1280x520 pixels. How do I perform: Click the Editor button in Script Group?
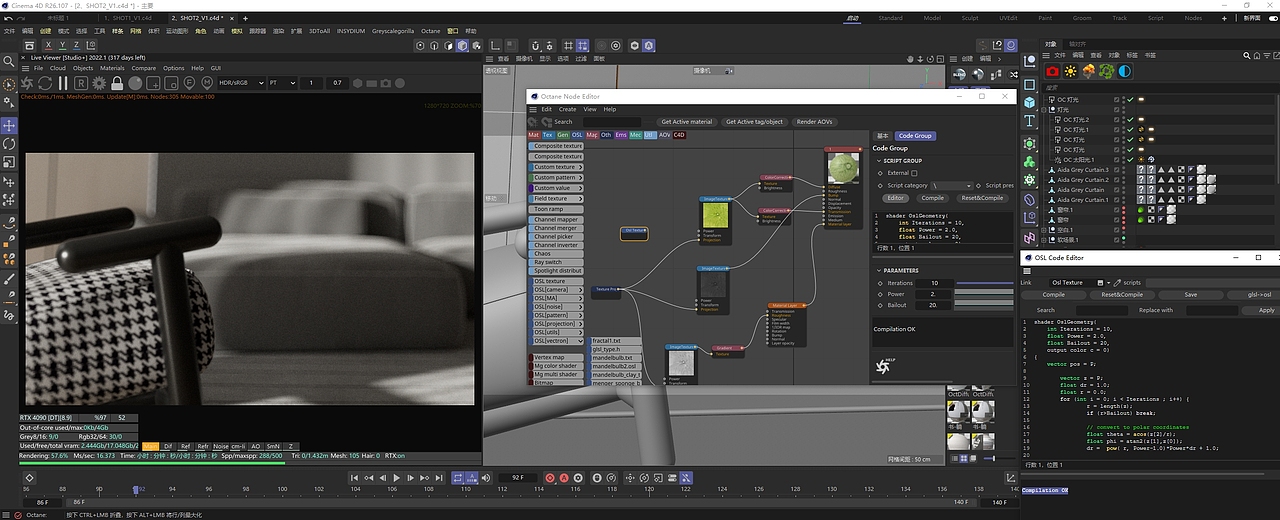tap(895, 198)
